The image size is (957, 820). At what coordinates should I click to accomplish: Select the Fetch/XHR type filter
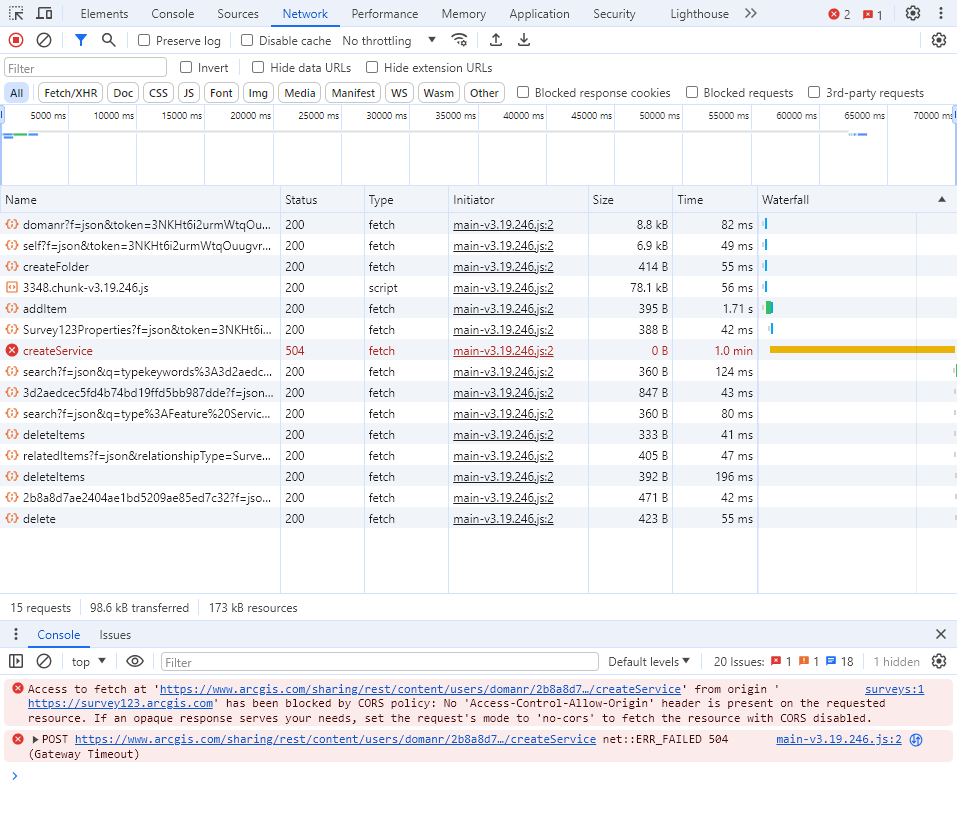(x=70, y=93)
